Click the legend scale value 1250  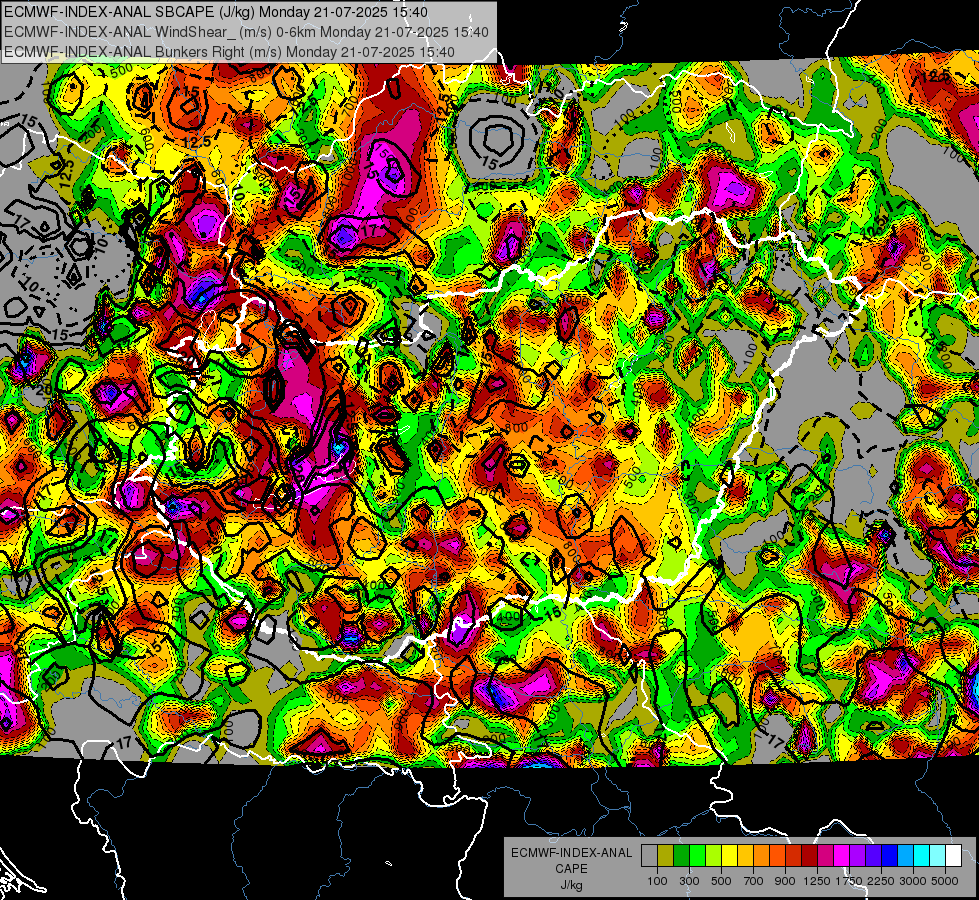tap(817, 881)
